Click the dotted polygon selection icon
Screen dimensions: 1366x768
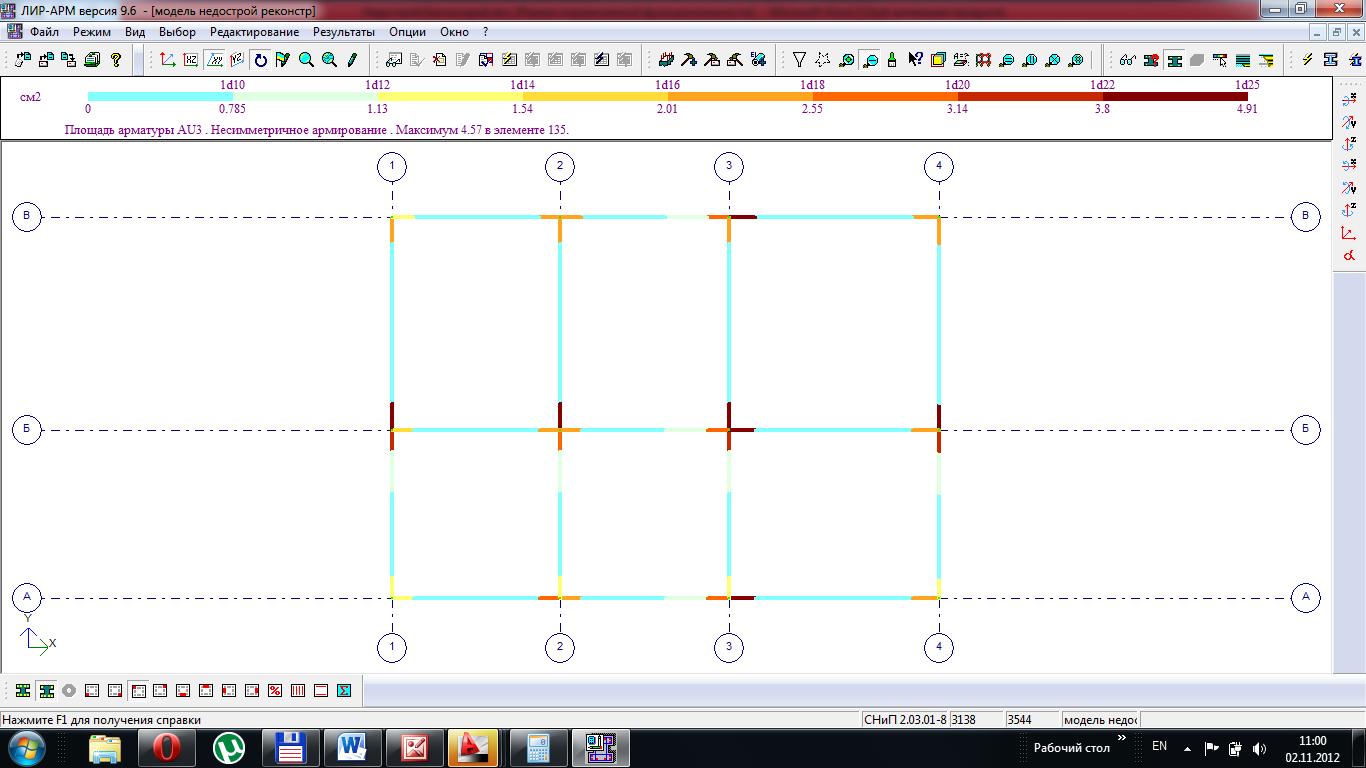point(823,59)
